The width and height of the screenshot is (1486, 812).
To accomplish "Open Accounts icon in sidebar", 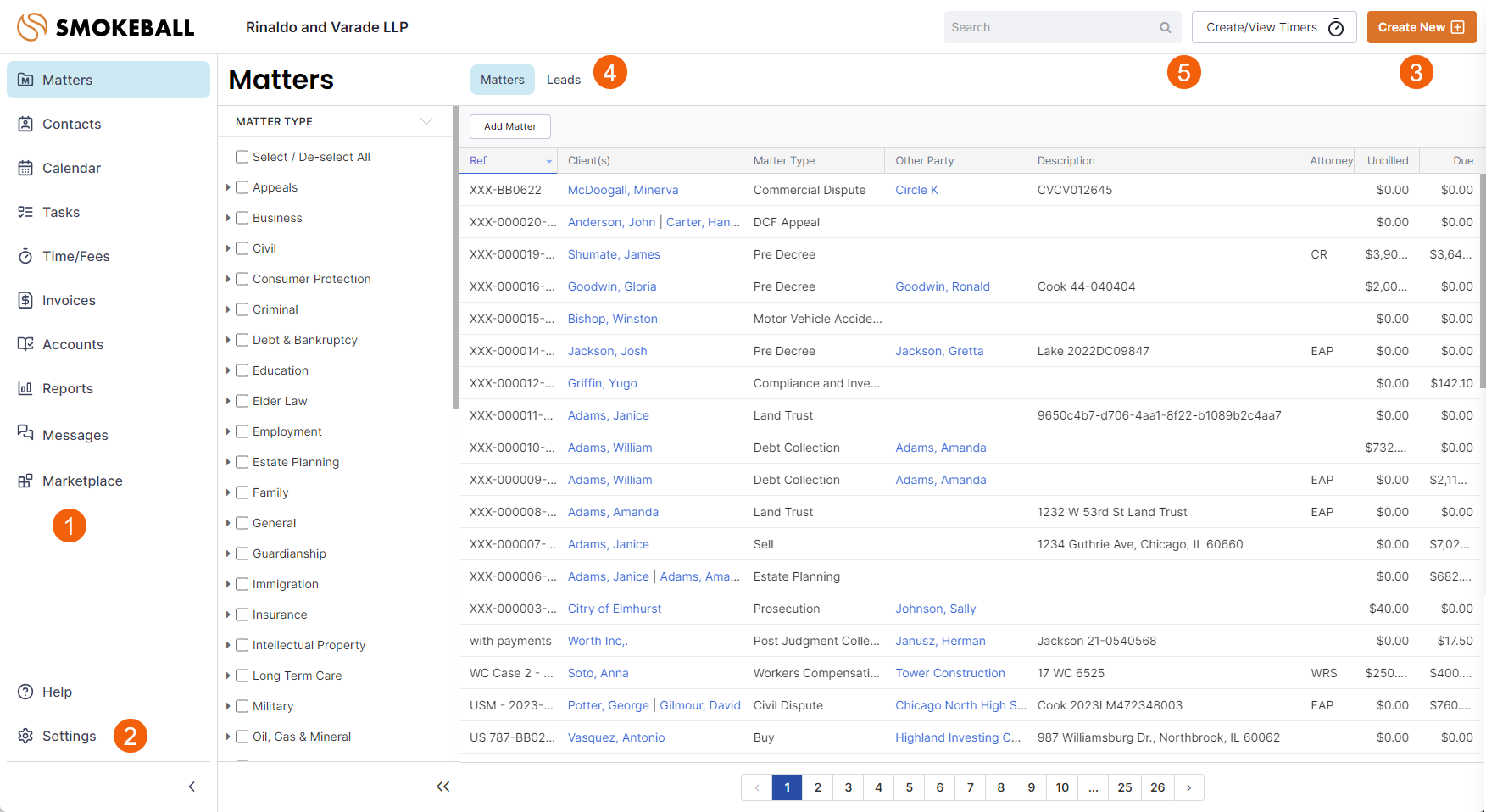I will 25,344.
